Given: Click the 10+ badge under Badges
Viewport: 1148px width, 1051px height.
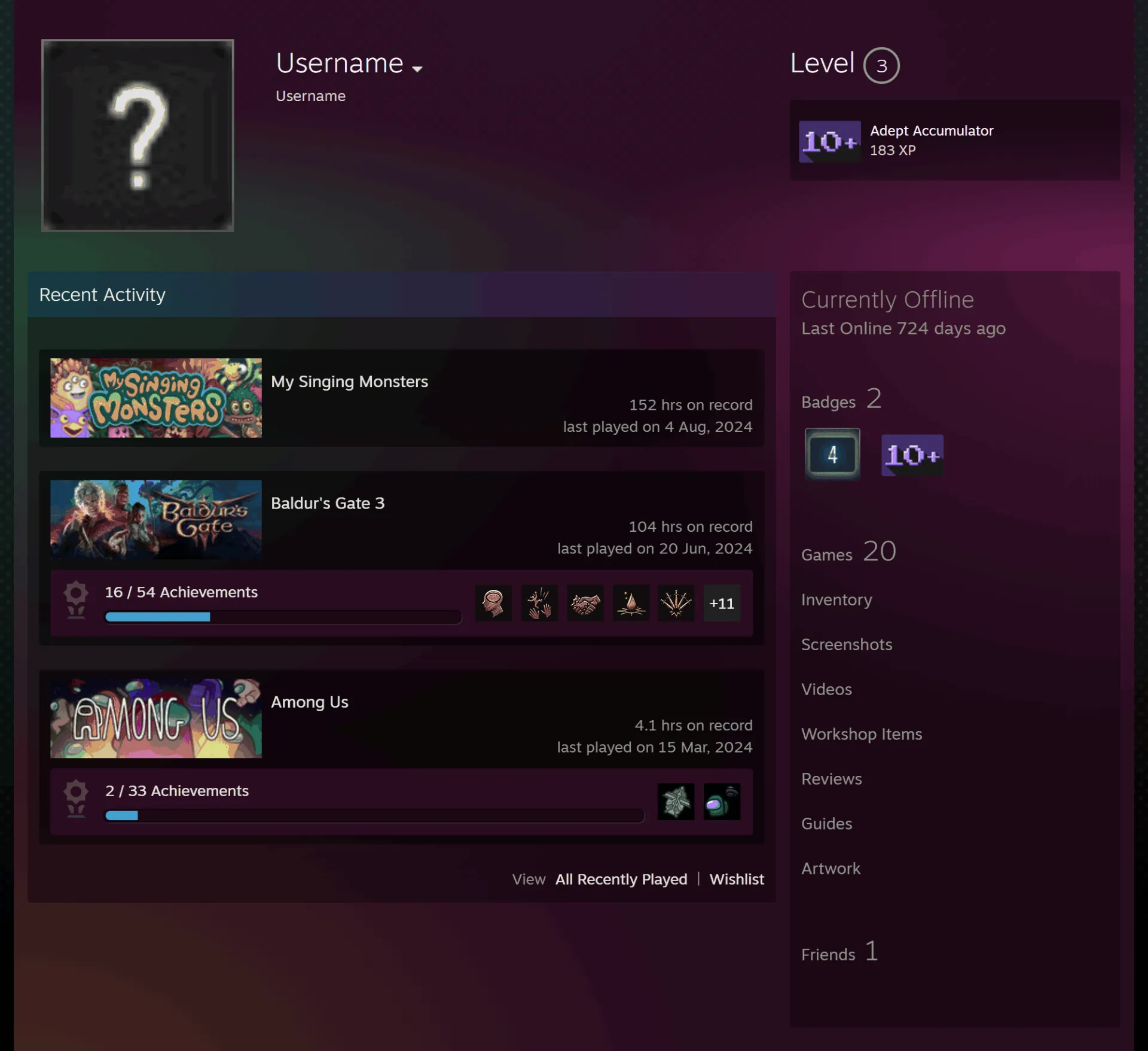Looking at the screenshot, I should 912,455.
